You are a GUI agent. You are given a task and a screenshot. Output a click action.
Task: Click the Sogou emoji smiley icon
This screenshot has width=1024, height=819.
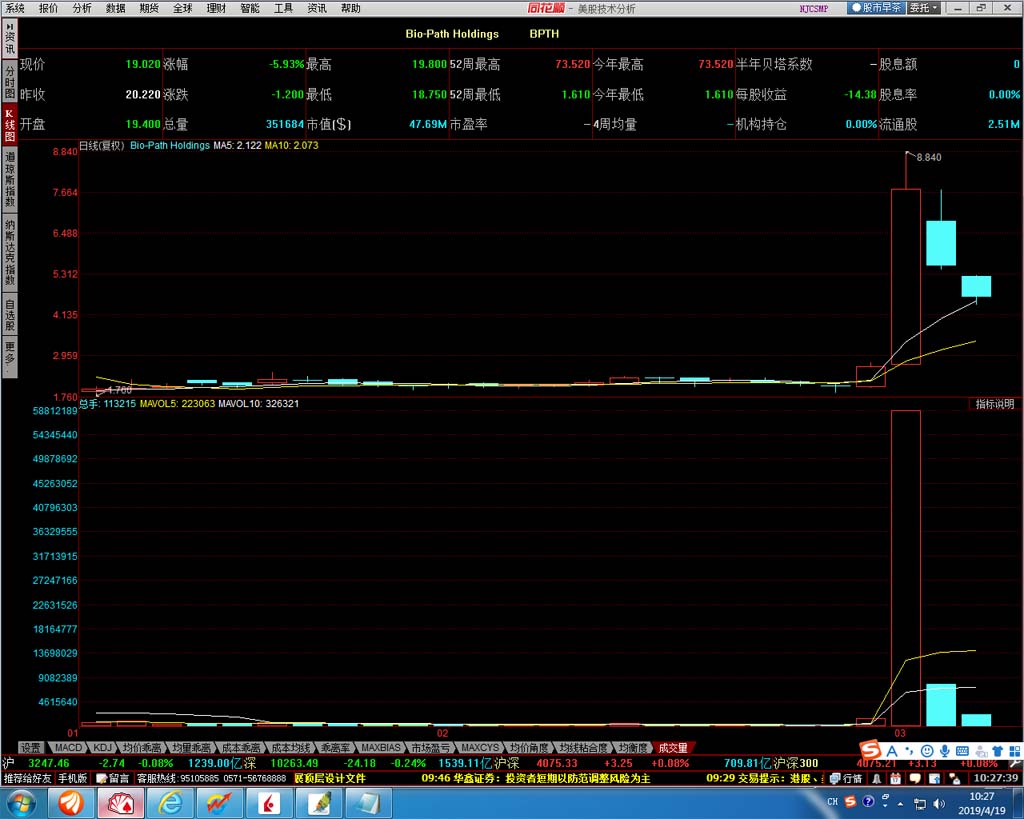click(927, 751)
